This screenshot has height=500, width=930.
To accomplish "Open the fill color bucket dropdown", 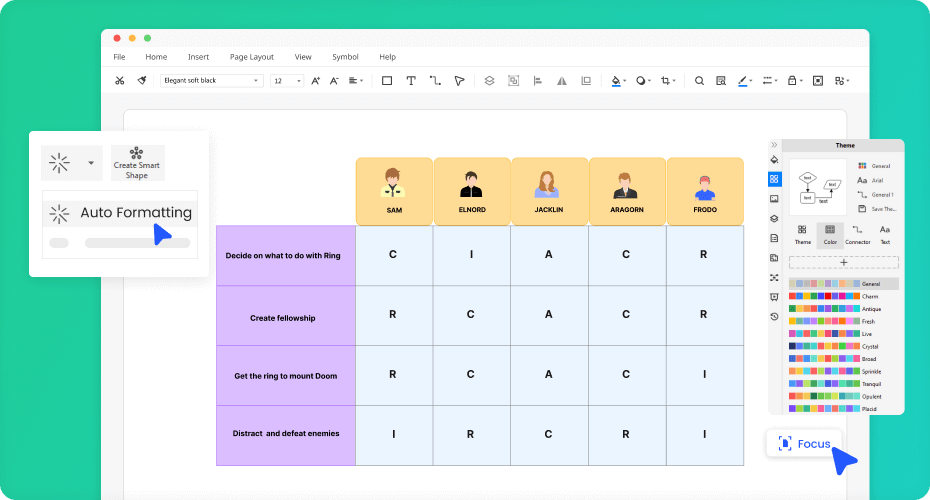I will 618,81.
